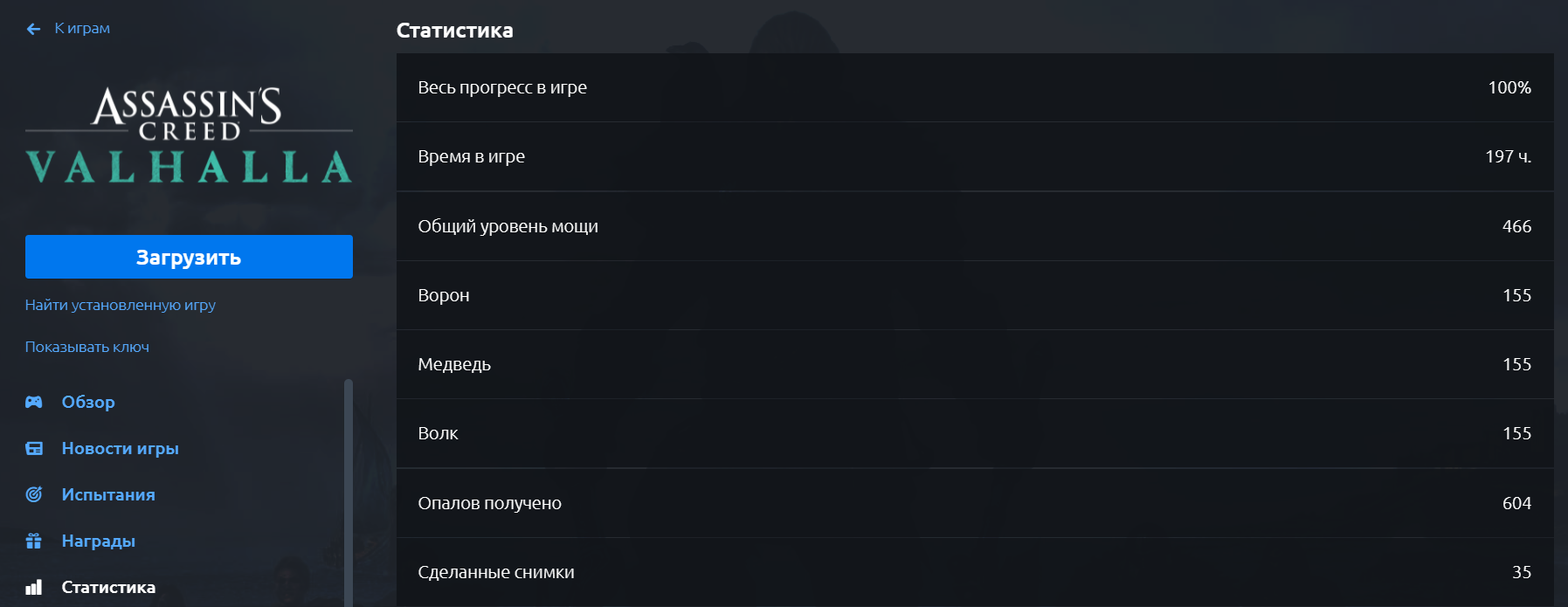Click the gift icon beside Награды
The image size is (1568, 607).
[34, 541]
